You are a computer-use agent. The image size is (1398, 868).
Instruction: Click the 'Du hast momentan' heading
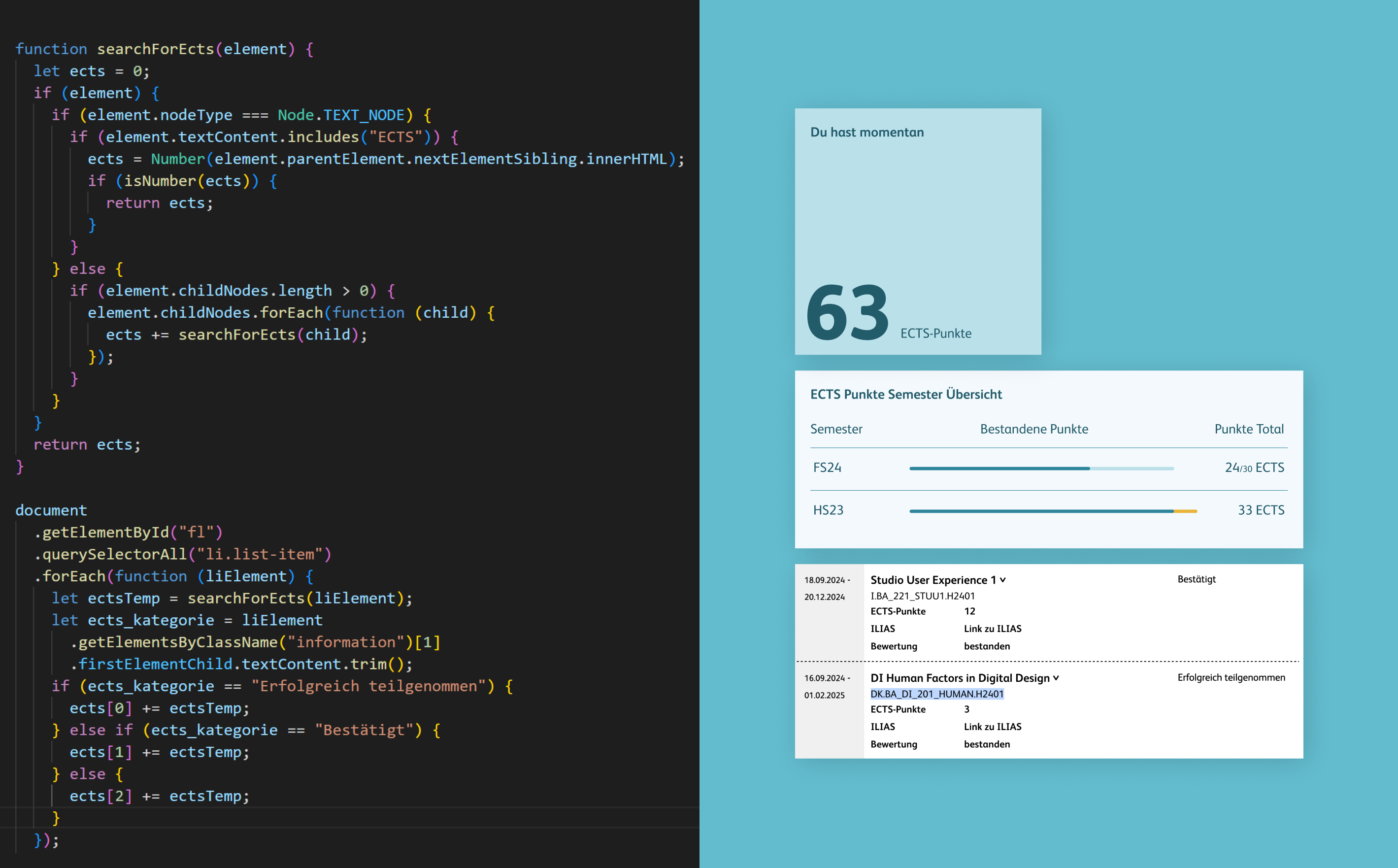click(x=866, y=132)
